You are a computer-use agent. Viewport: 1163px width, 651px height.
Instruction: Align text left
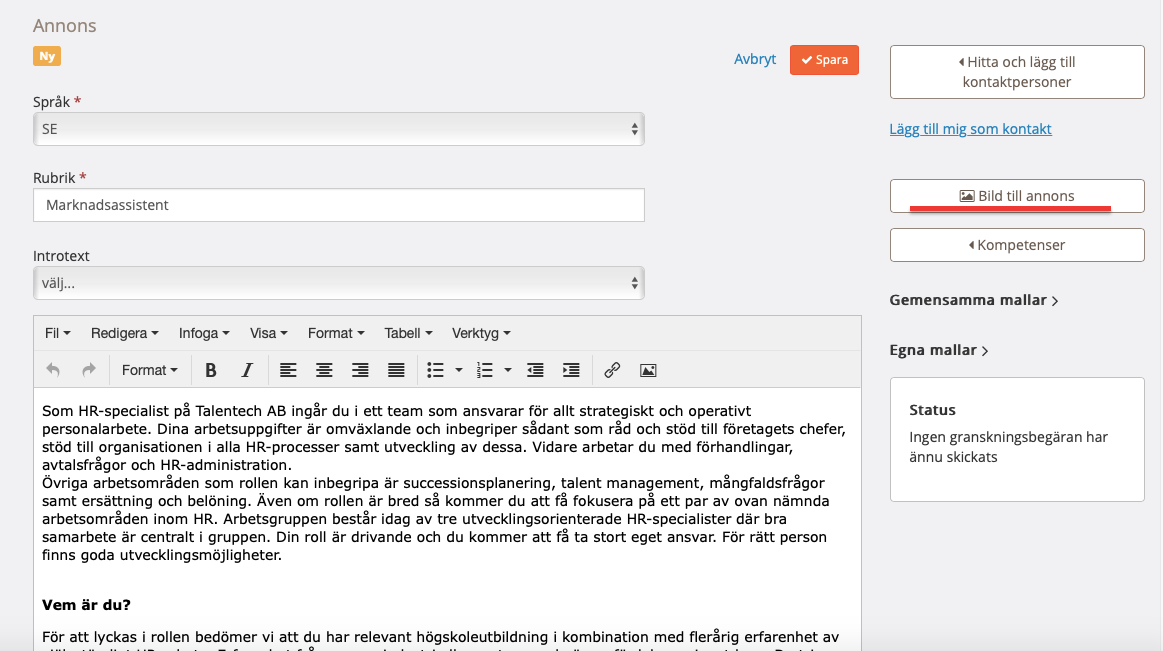coord(288,370)
